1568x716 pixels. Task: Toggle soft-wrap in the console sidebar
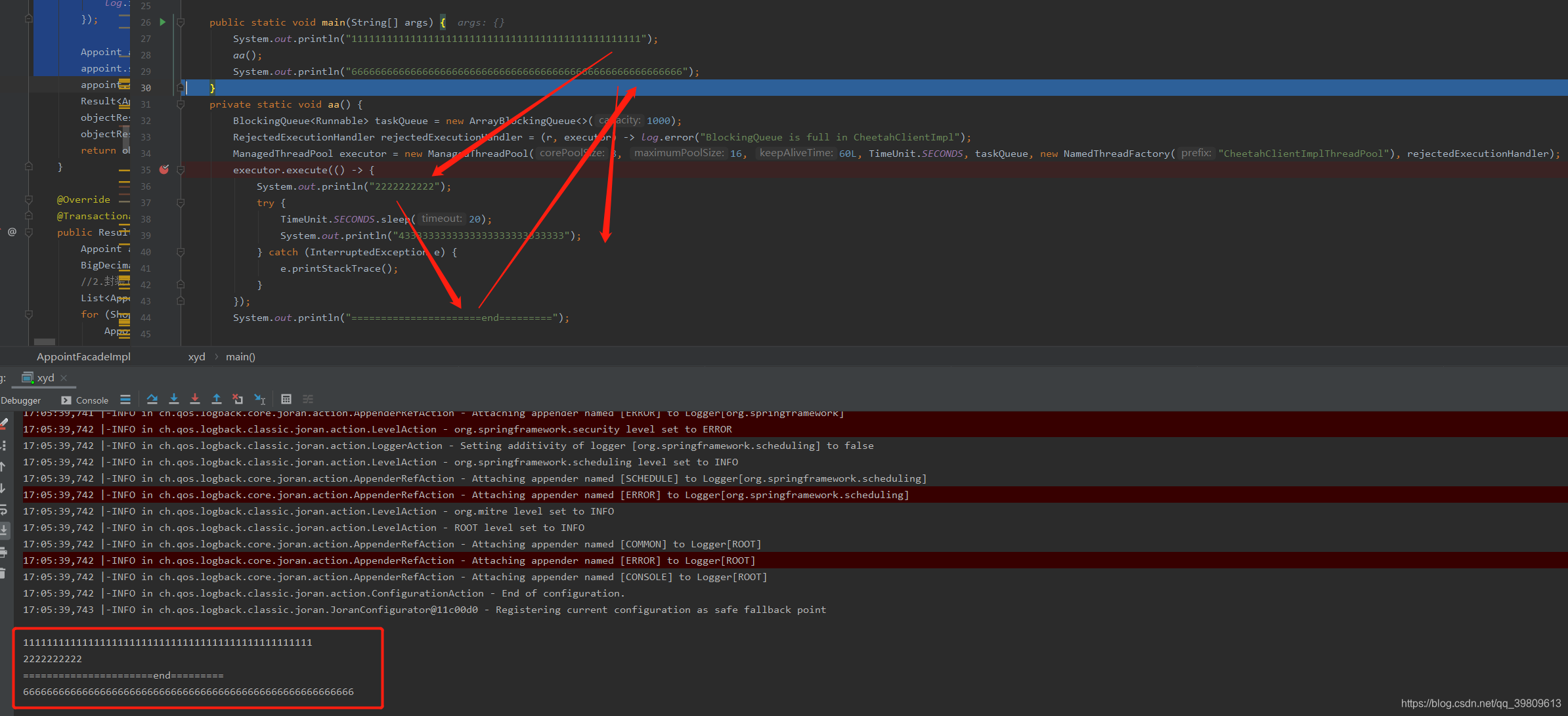coord(4,509)
